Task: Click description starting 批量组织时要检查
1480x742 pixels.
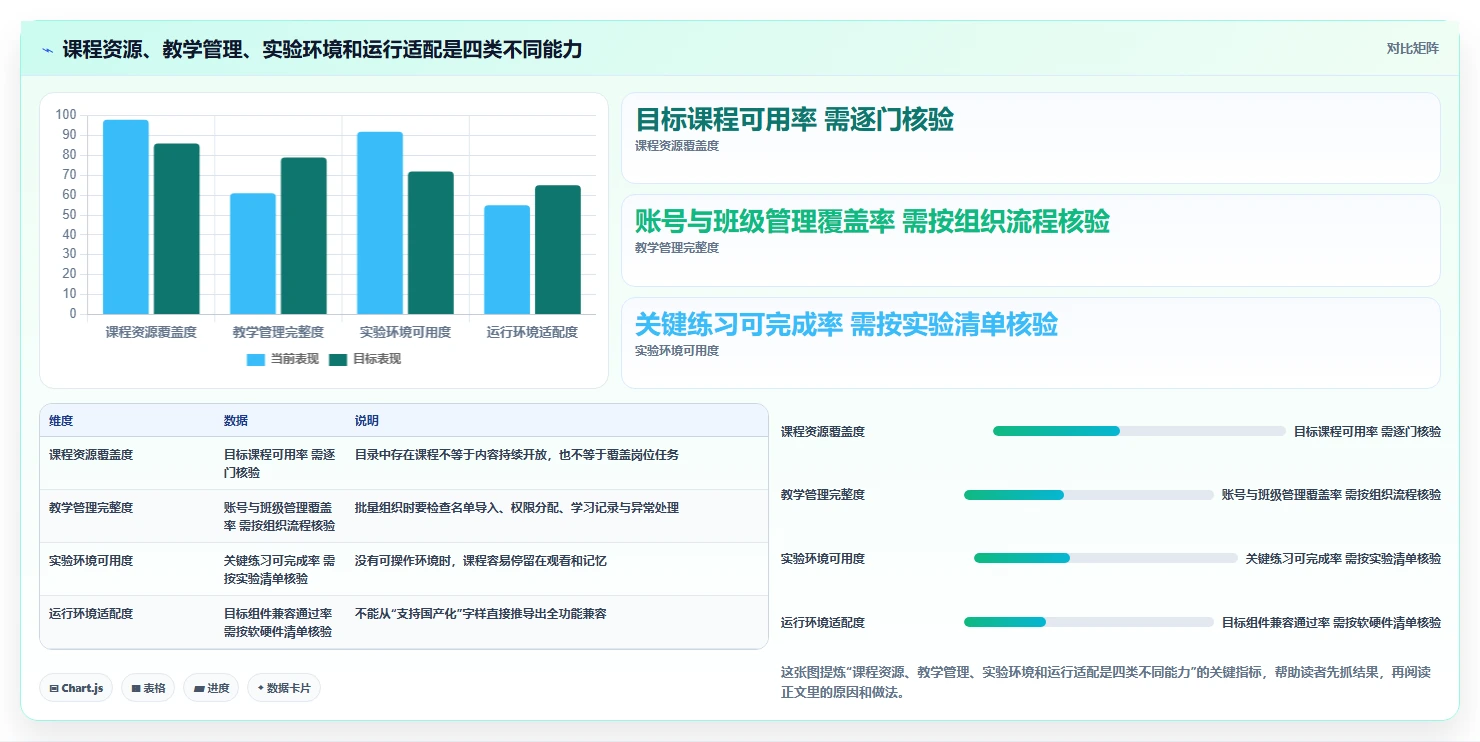Action: [517, 507]
